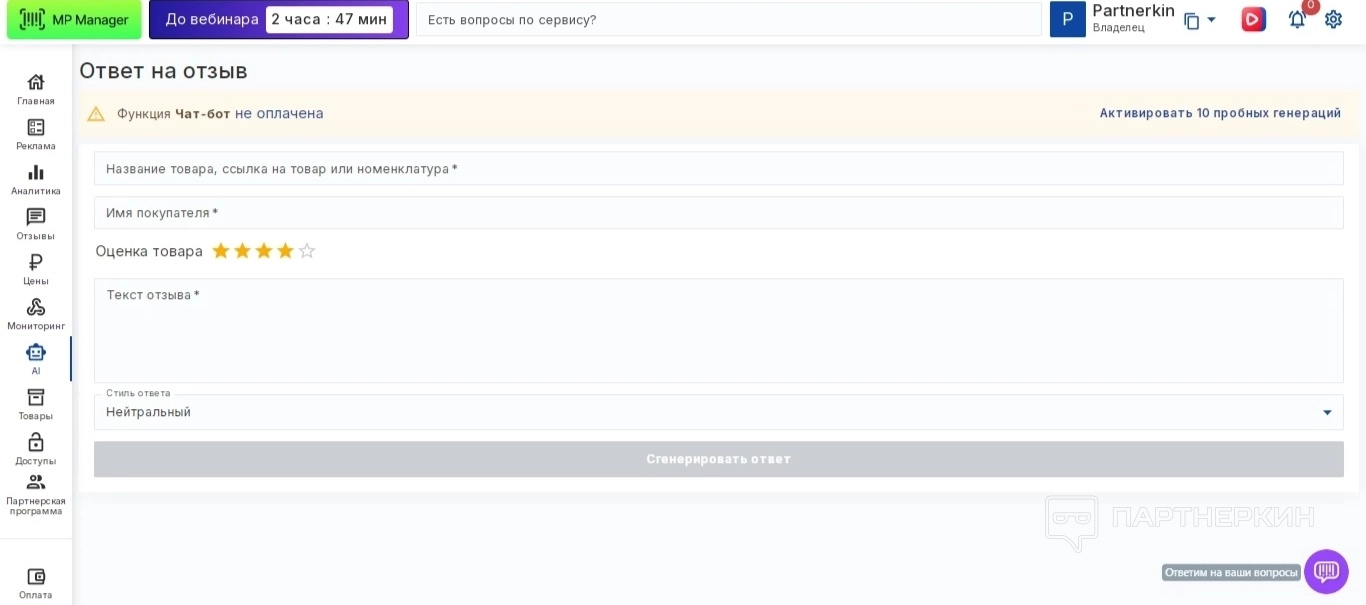
Task: Set product rating to one star
Action: point(221,251)
